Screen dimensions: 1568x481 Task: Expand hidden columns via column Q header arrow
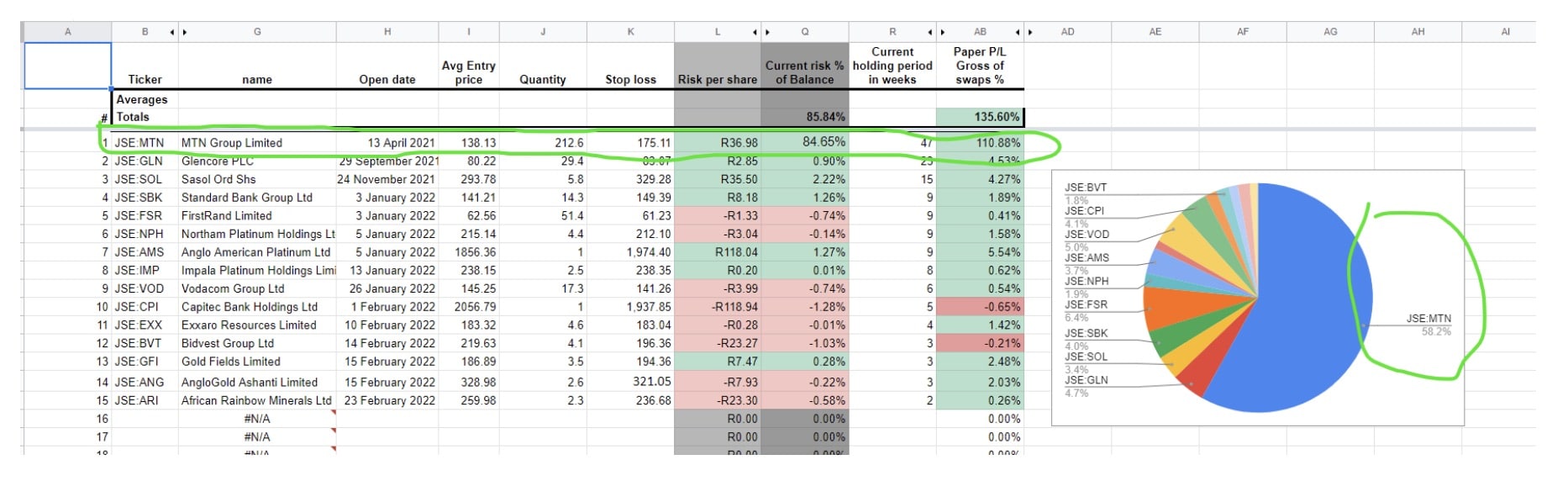pos(767,32)
